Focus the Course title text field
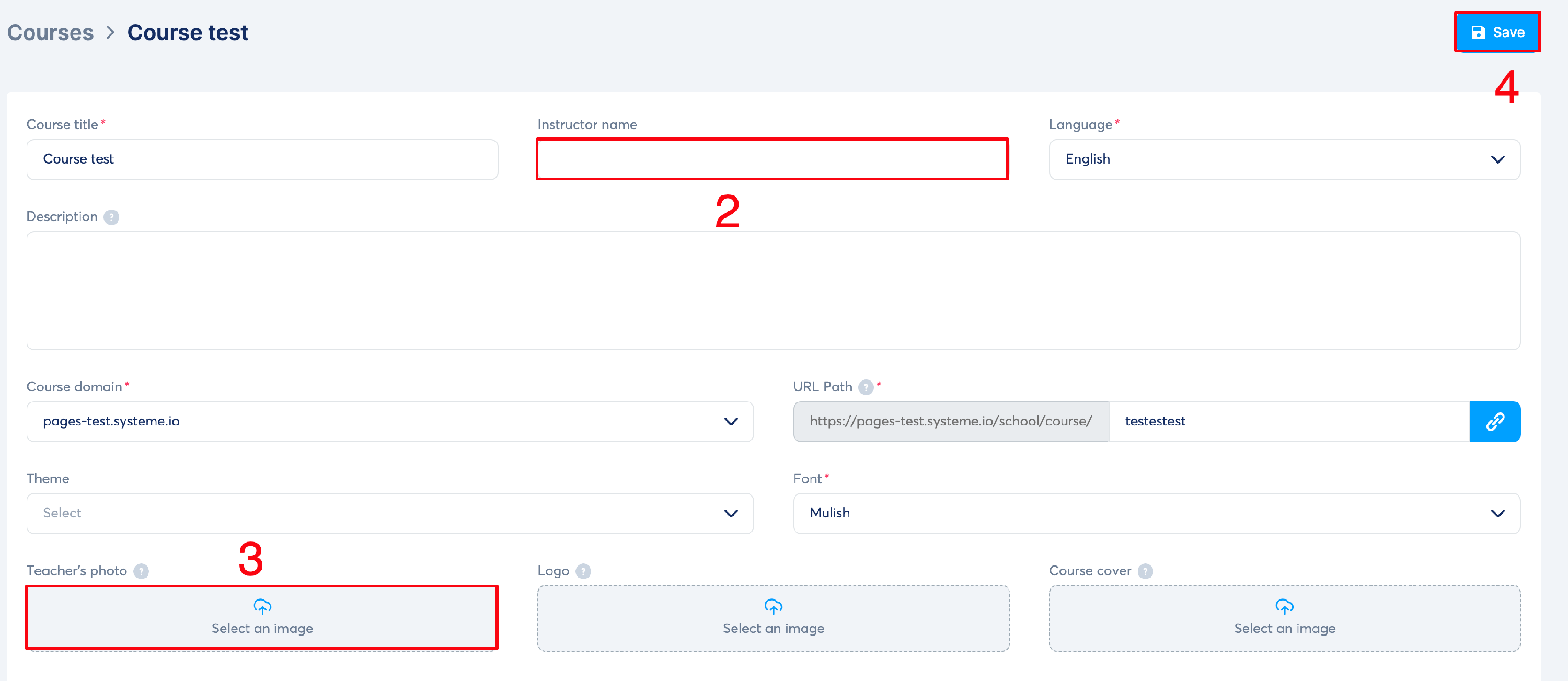The width and height of the screenshot is (1568, 681). tap(262, 159)
